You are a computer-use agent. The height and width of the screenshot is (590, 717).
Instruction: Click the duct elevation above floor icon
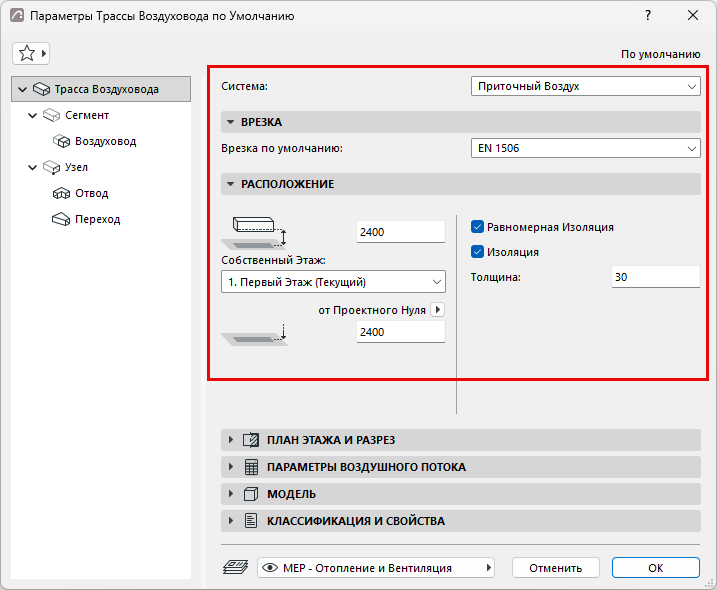pos(254,233)
